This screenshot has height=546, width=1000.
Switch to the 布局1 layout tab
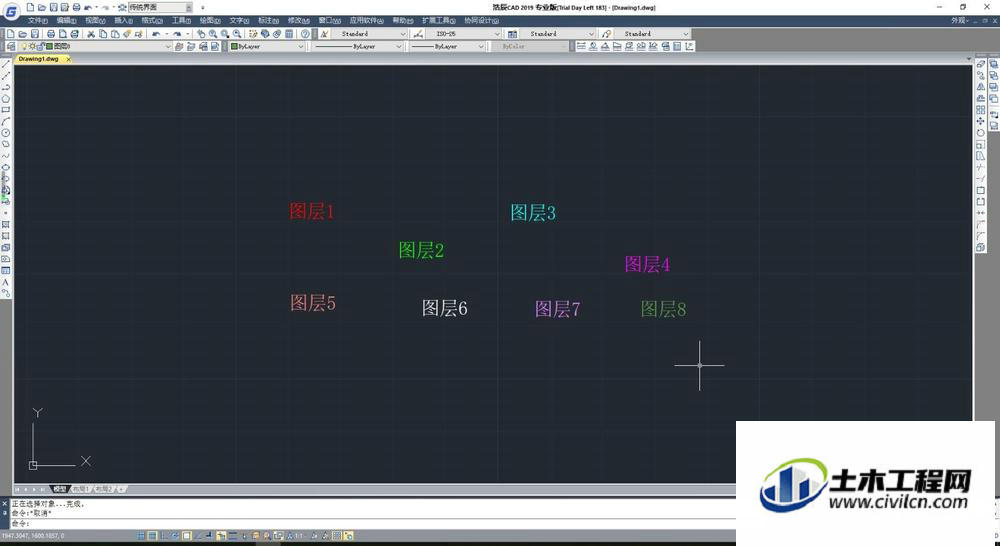(80, 489)
